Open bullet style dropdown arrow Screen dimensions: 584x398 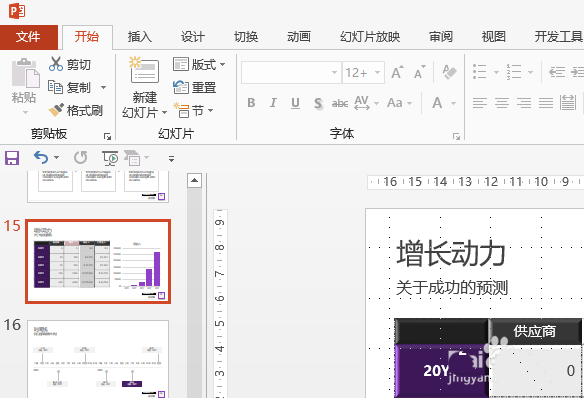[x=496, y=72]
